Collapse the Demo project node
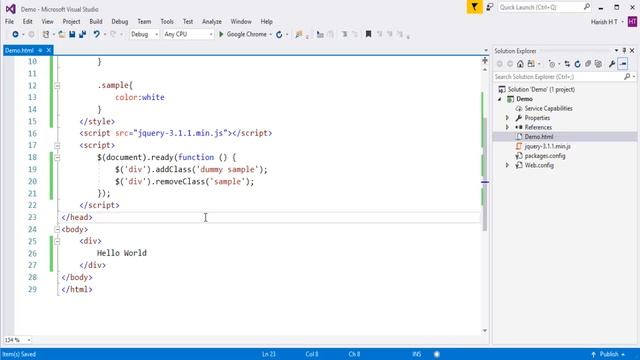This screenshot has height=360, width=640. pyautogui.click(x=500, y=99)
